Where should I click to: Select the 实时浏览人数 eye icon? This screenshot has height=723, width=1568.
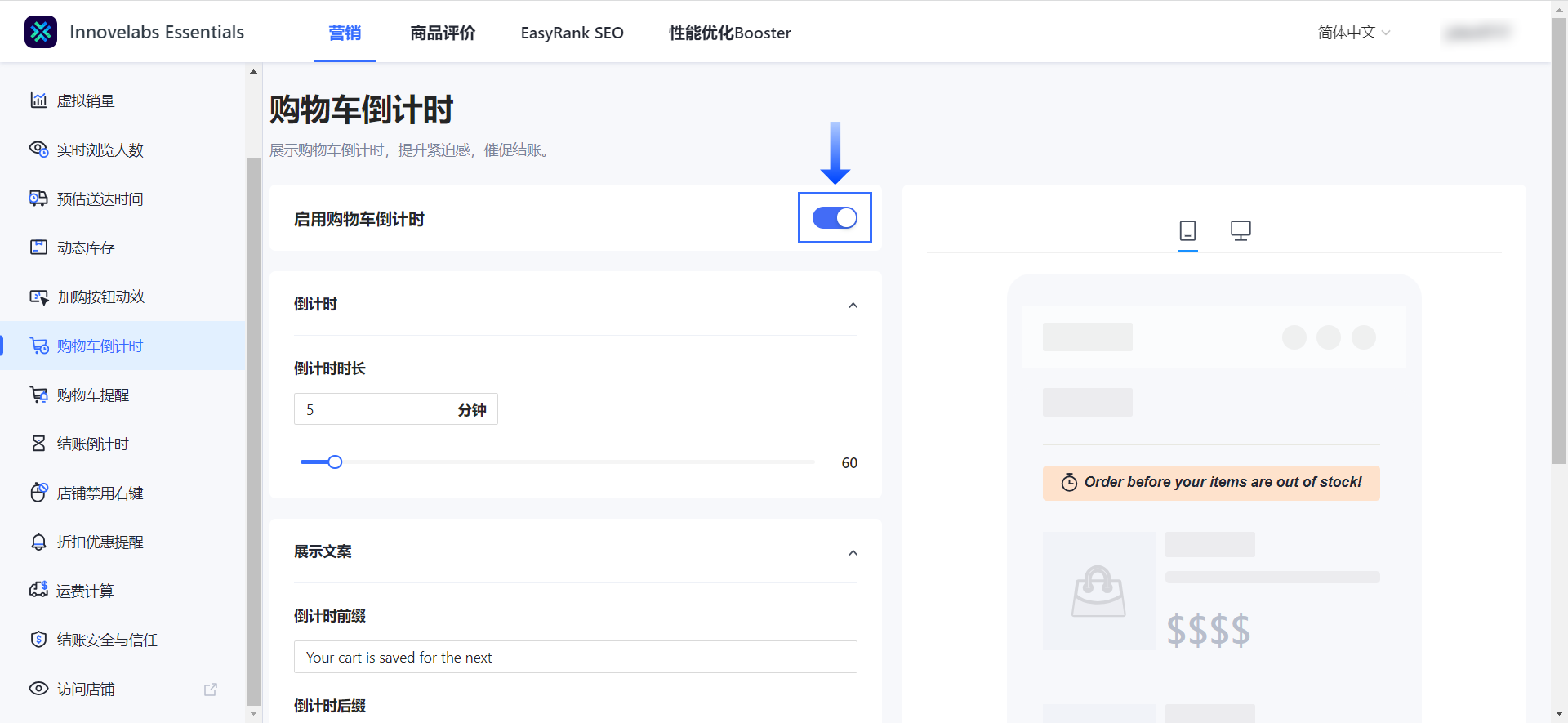38,150
